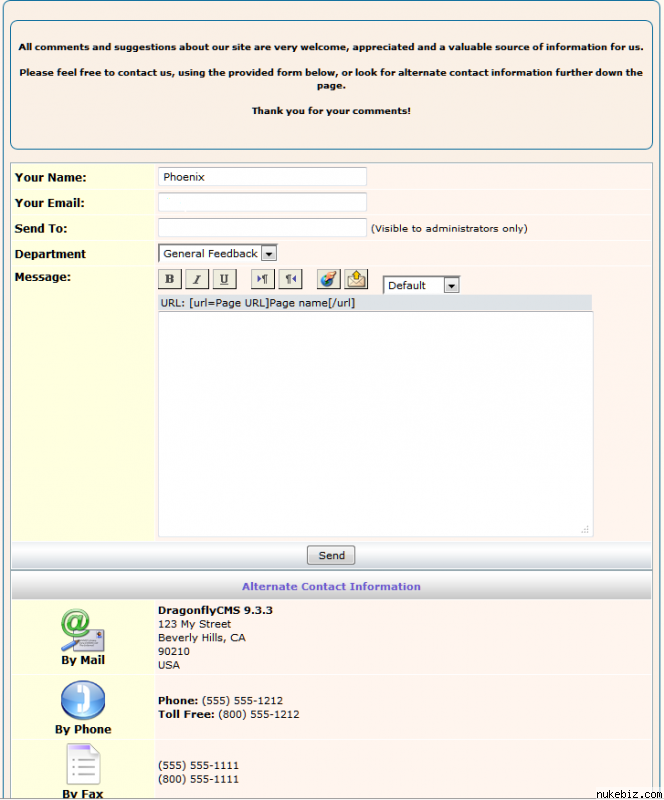
Task: Click the By Phone blue handset icon
Action: 83,700
